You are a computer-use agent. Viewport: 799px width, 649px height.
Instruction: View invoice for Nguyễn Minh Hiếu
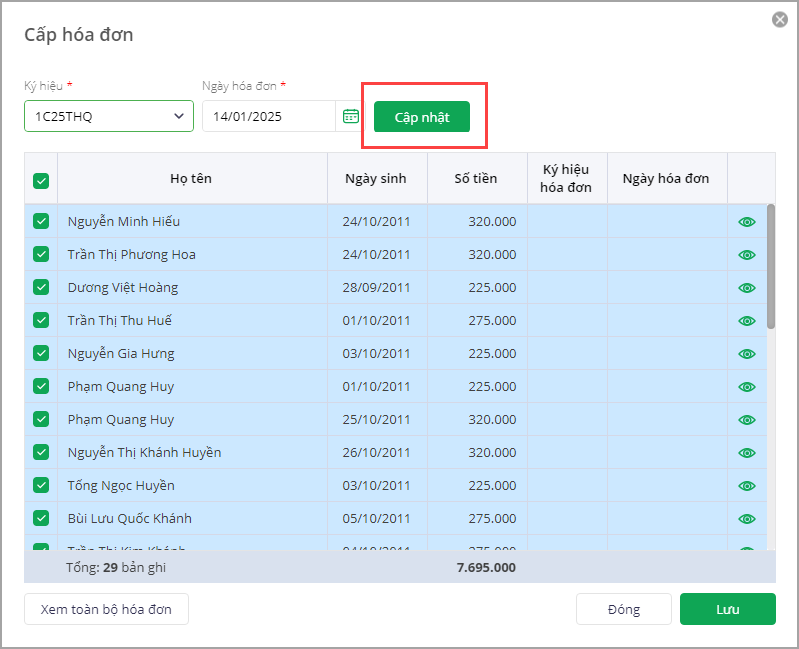tap(746, 222)
